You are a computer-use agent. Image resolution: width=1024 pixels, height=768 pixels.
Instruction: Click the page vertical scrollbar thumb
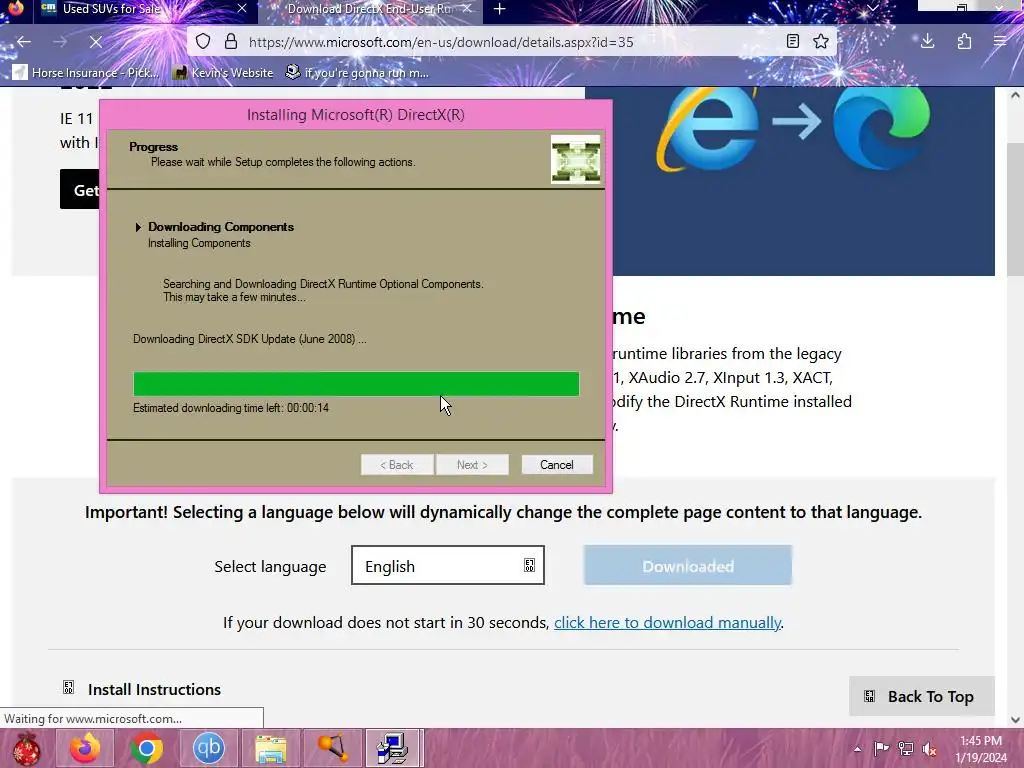[x=1015, y=209]
